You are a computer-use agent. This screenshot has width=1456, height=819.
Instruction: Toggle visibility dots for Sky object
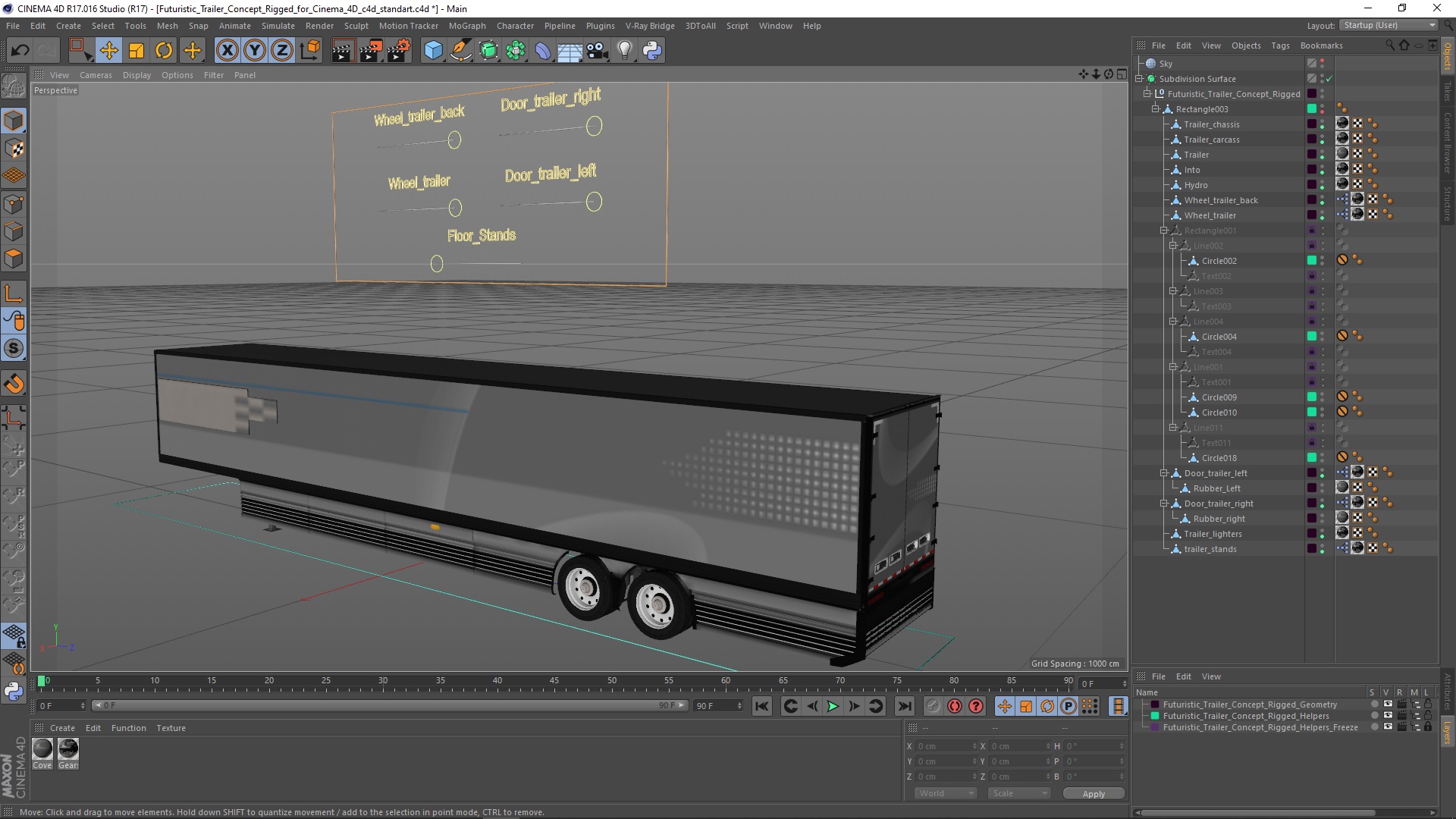point(1323,64)
